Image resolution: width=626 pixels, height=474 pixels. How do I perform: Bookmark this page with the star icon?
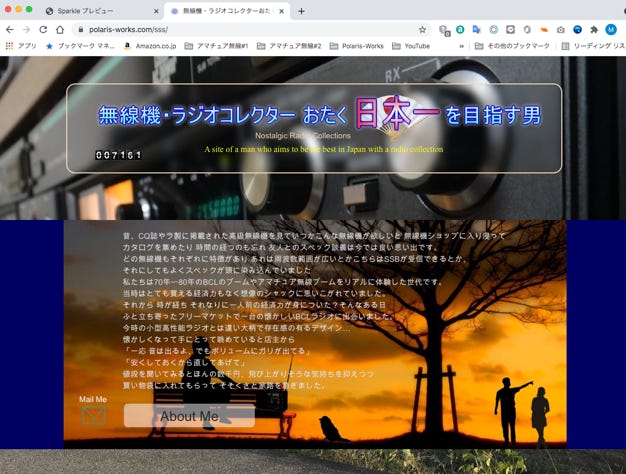(423, 30)
